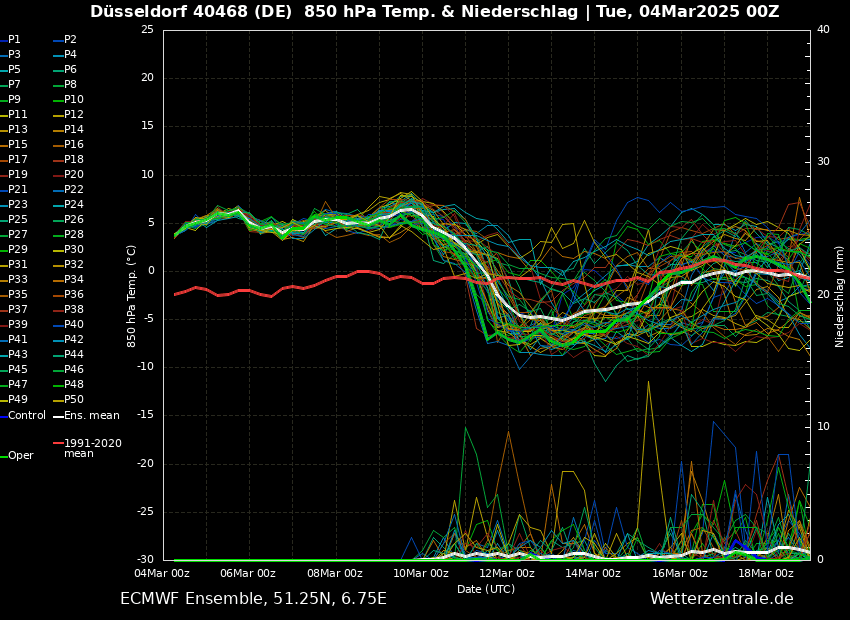The image size is (850, 620).
Task: Click the 10Mar 00z date tick
Action: click(x=420, y=573)
